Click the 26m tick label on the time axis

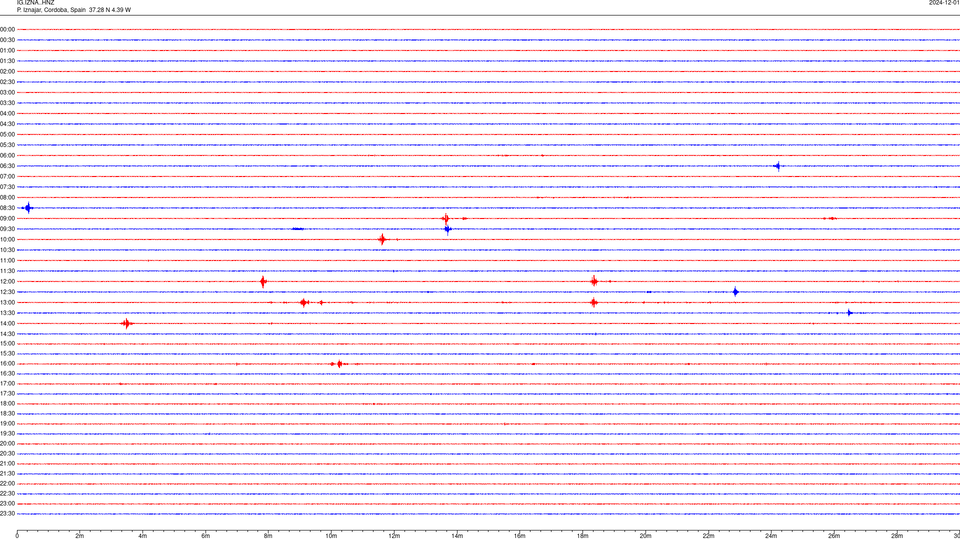tap(834, 536)
